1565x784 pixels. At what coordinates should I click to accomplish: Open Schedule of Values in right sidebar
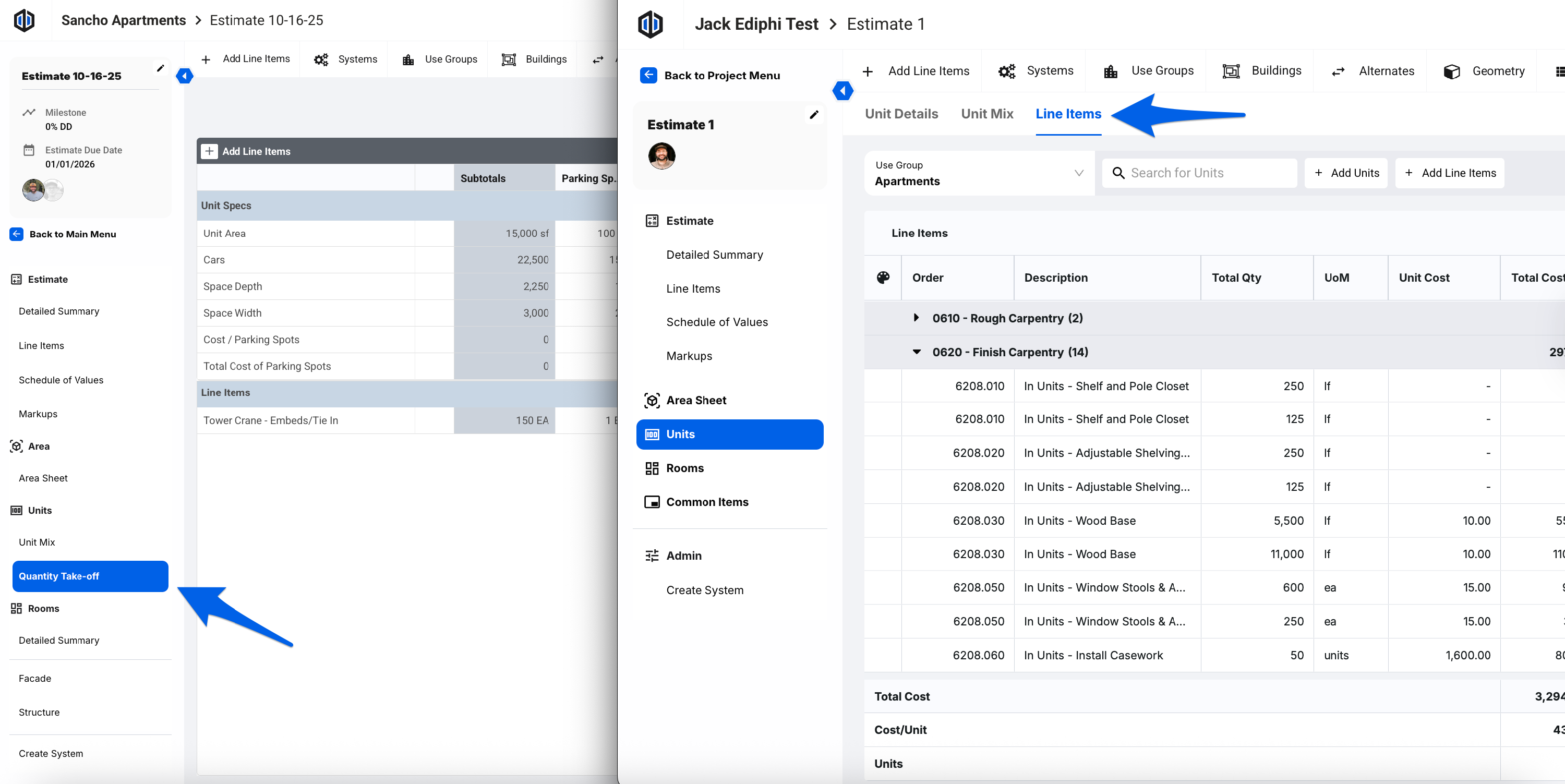point(716,322)
